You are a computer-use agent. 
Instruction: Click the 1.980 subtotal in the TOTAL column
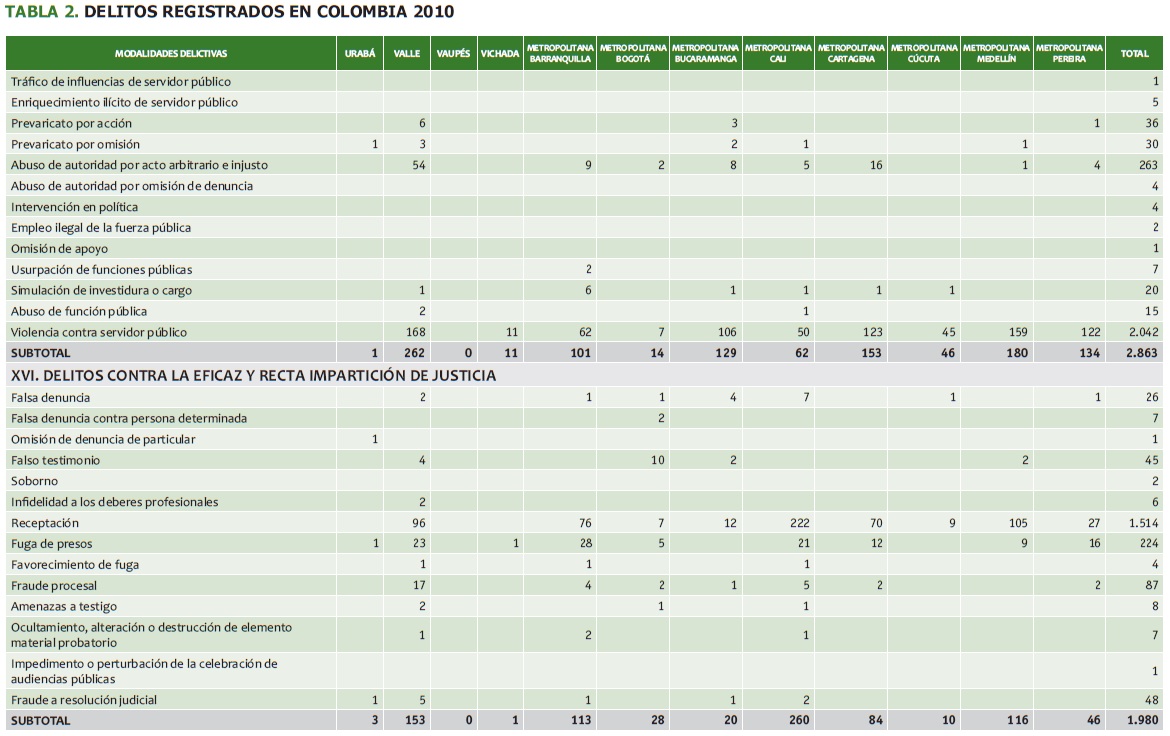click(1141, 720)
